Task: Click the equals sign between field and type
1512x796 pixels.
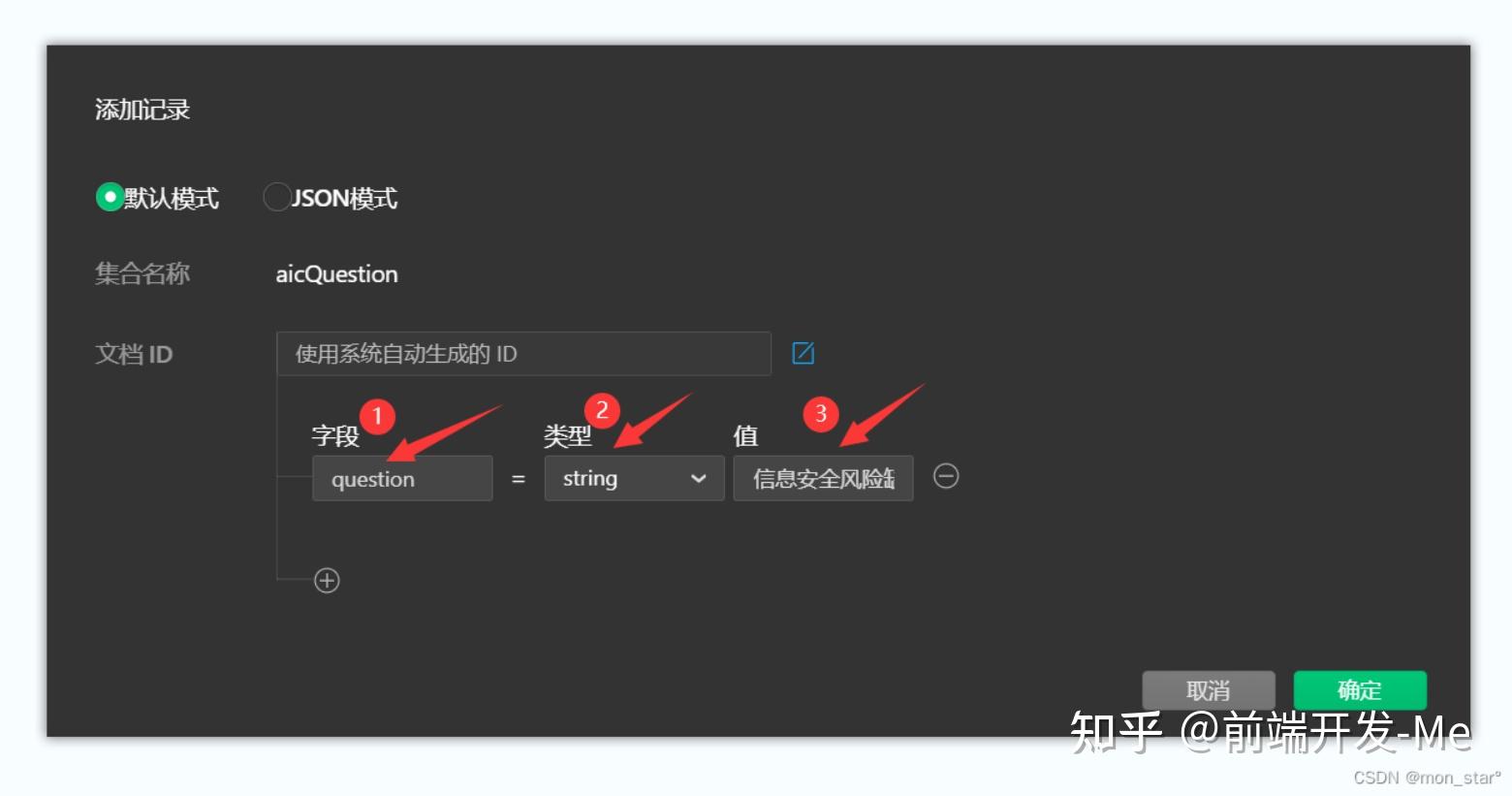Action: 519,479
